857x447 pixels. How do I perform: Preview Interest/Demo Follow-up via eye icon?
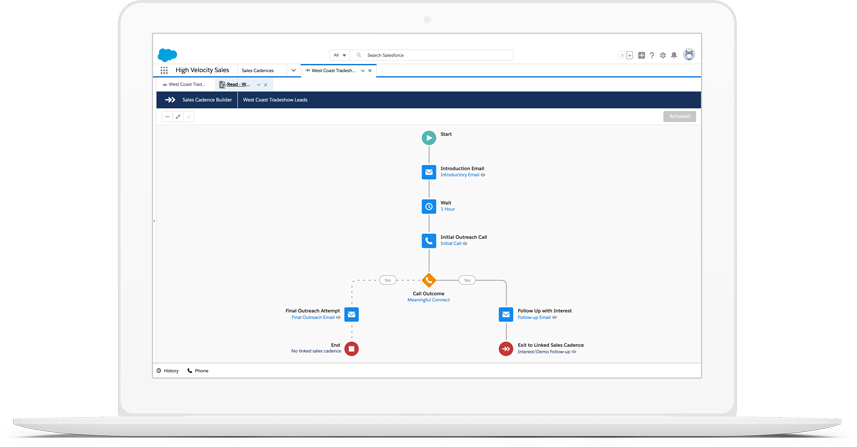(574, 352)
